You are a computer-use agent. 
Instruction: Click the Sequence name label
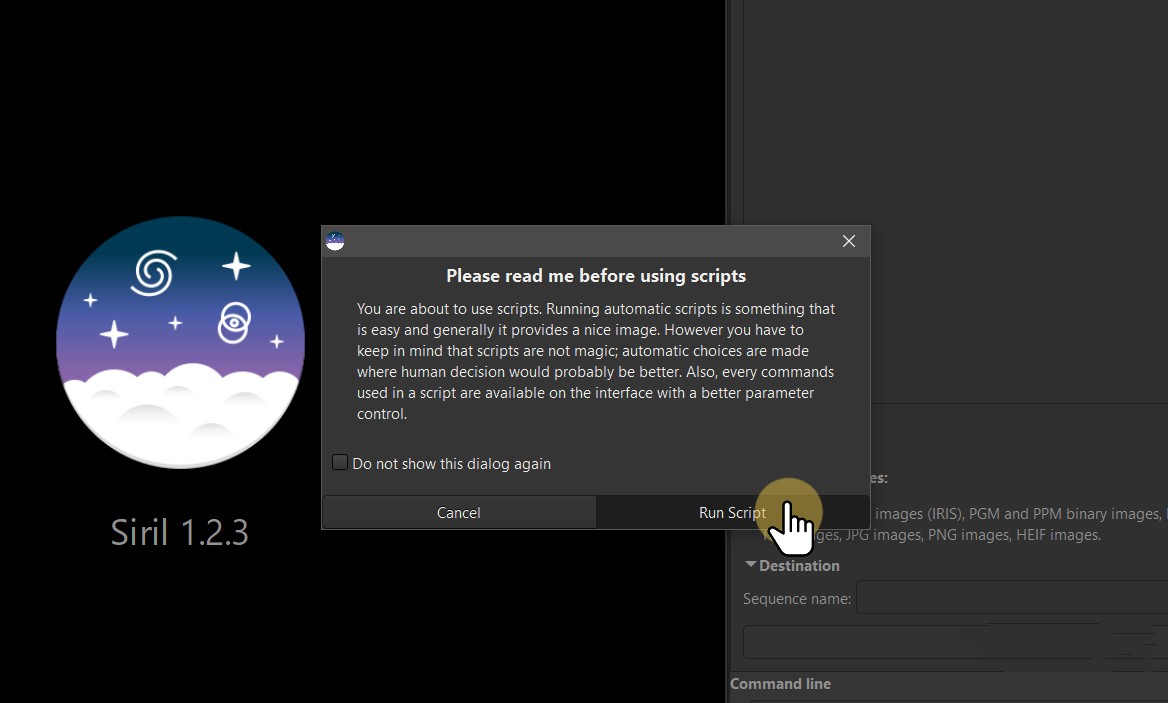click(x=796, y=599)
